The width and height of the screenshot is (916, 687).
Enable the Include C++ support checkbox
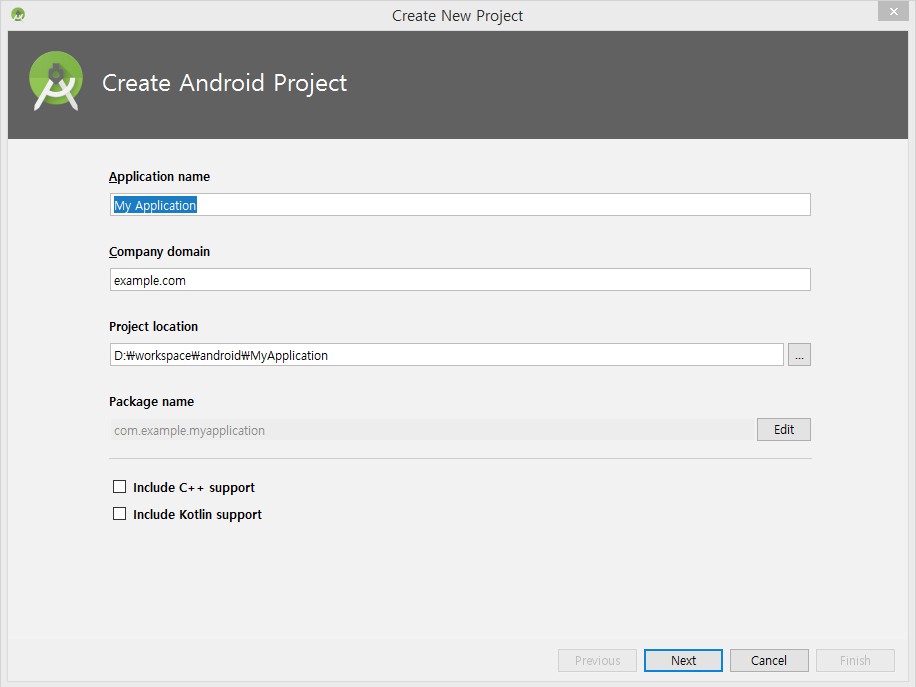click(x=119, y=486)
